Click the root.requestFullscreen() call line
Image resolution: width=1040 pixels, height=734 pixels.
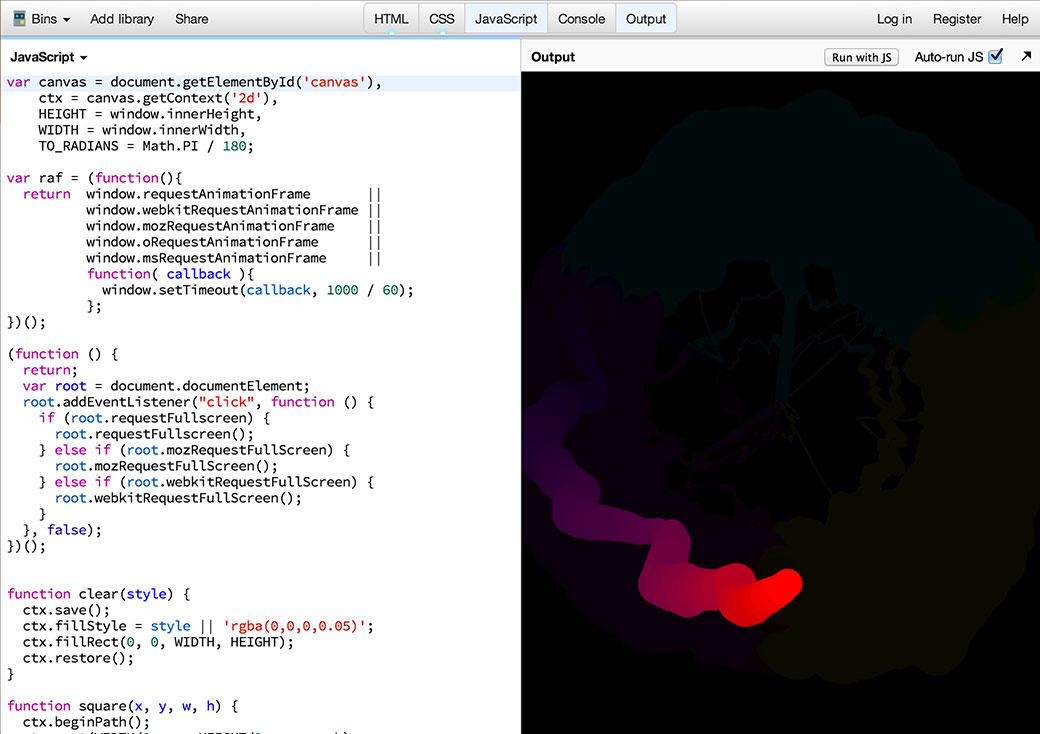click(x=154, y=434)
